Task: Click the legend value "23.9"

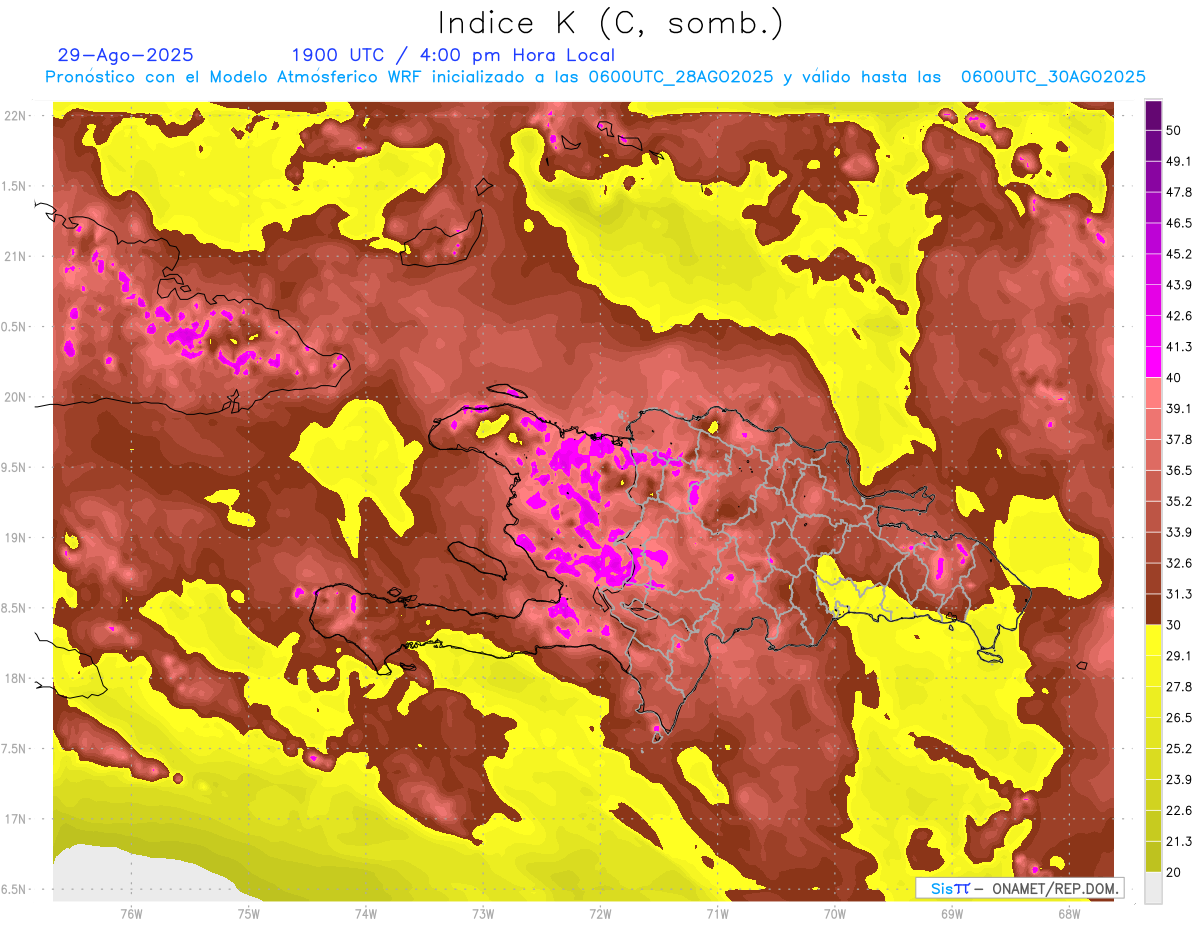Action: [1178, 780]
